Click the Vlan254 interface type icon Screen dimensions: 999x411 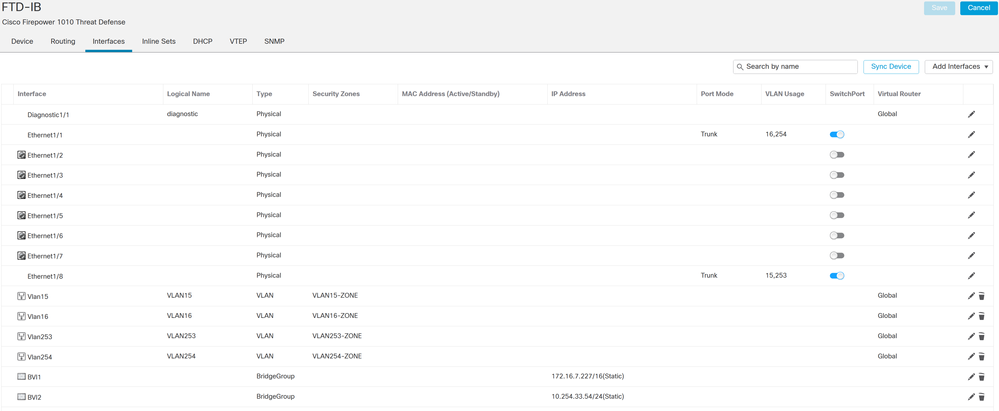[21, 357]
